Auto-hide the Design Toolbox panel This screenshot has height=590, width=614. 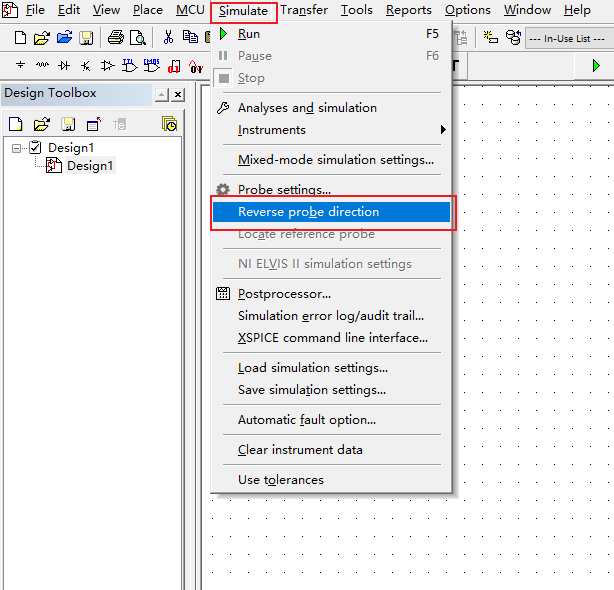tap(162, 95)
